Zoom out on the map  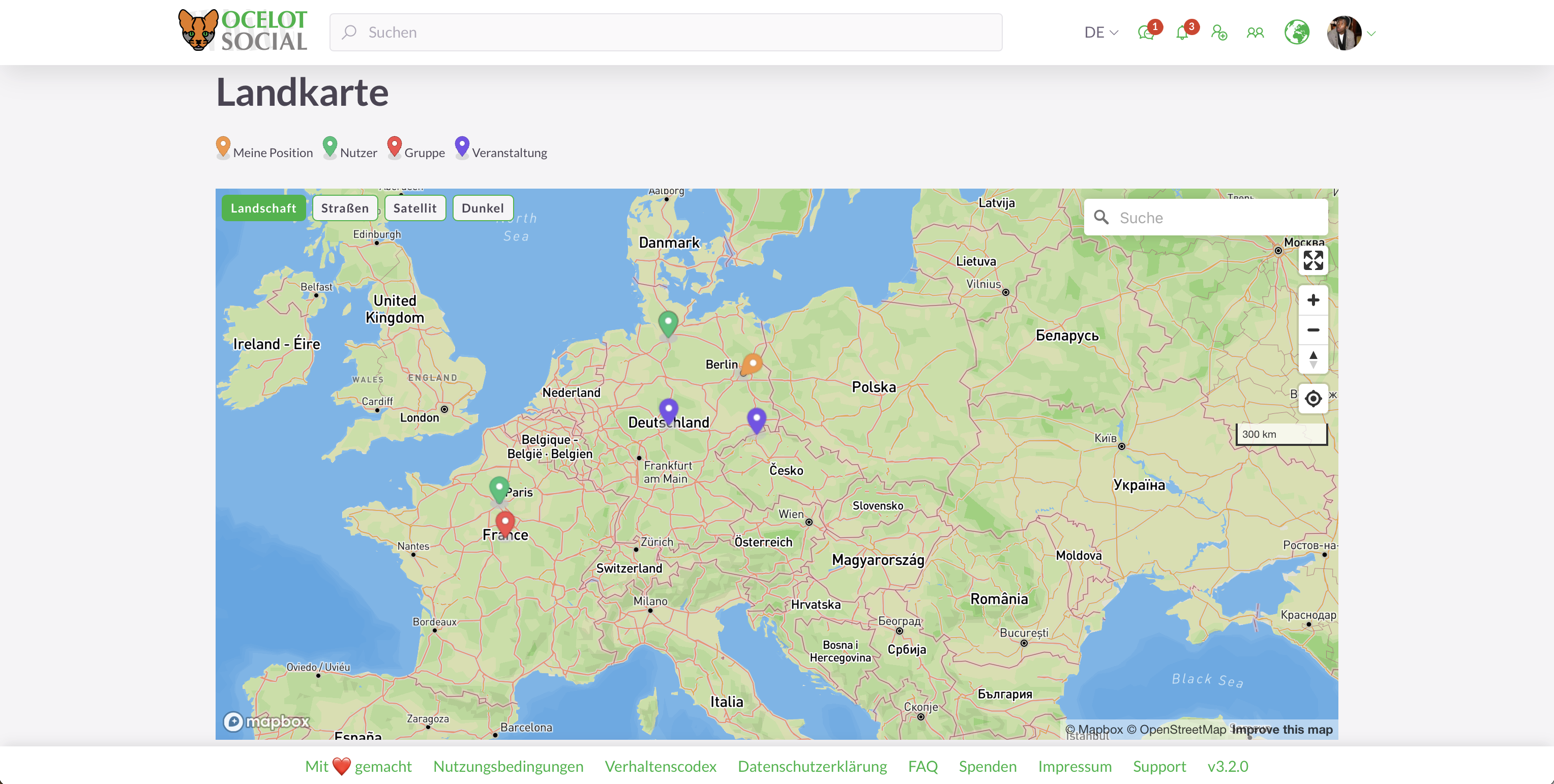1312,330
